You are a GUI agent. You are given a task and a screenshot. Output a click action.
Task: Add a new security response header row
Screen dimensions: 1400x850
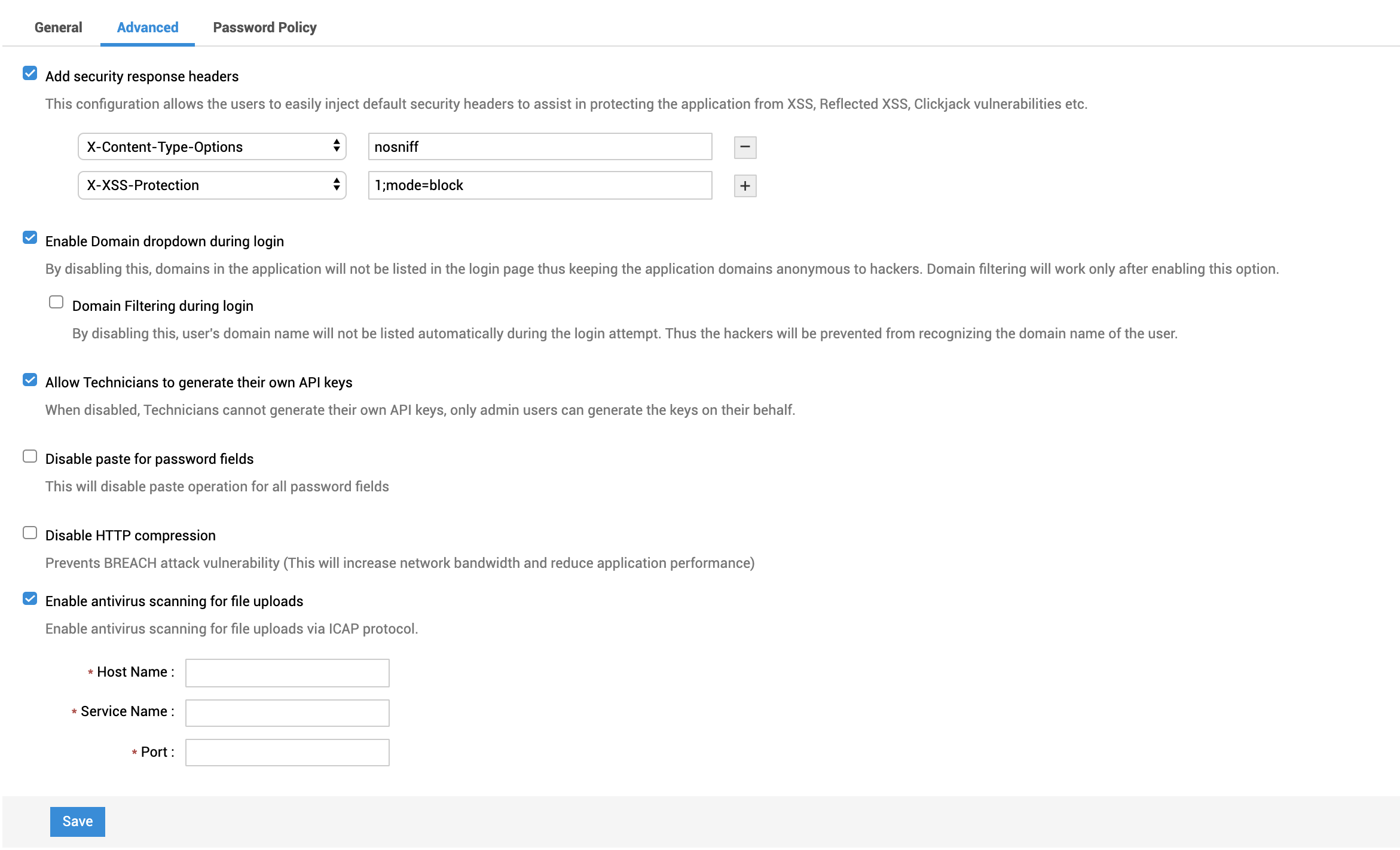pos(745,186)
